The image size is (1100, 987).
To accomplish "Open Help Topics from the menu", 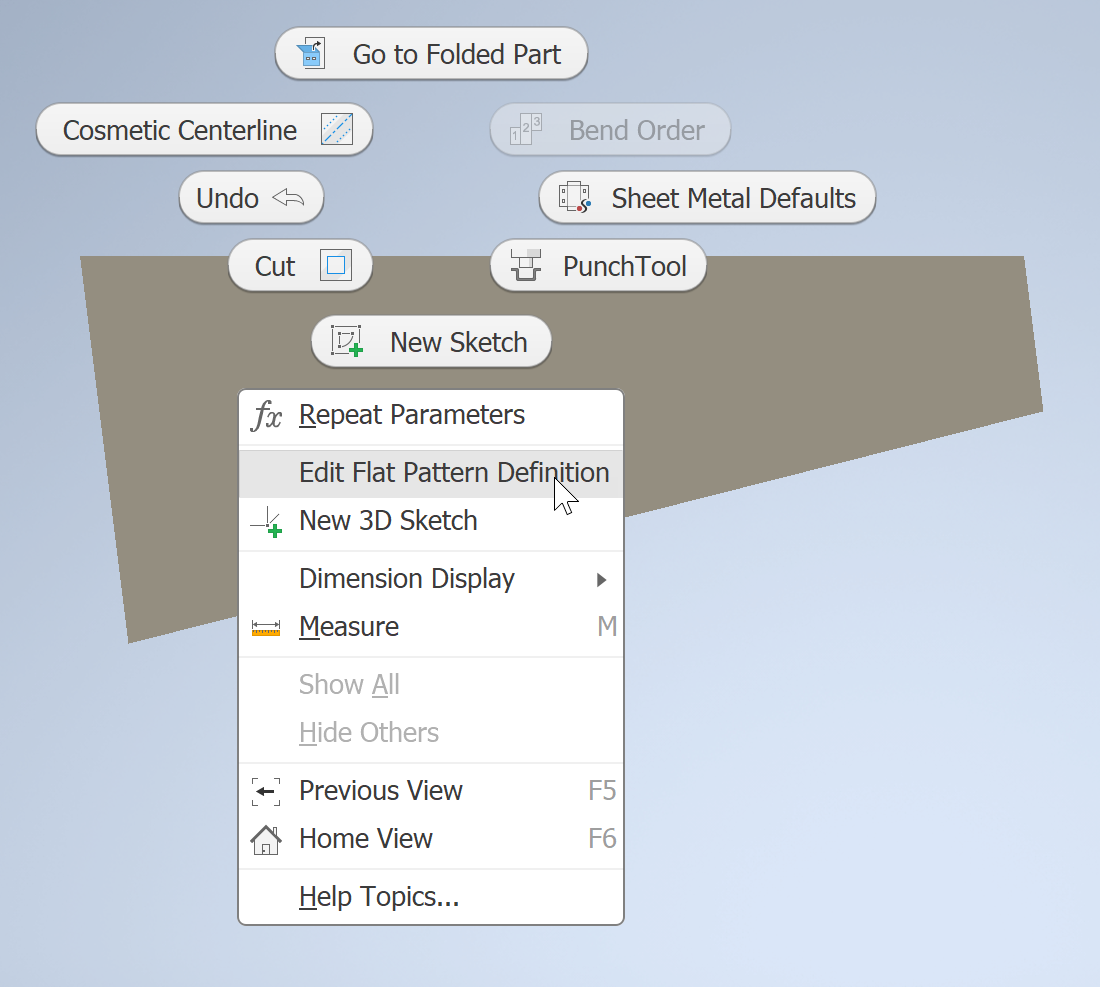I will click(x=378, y=897).
